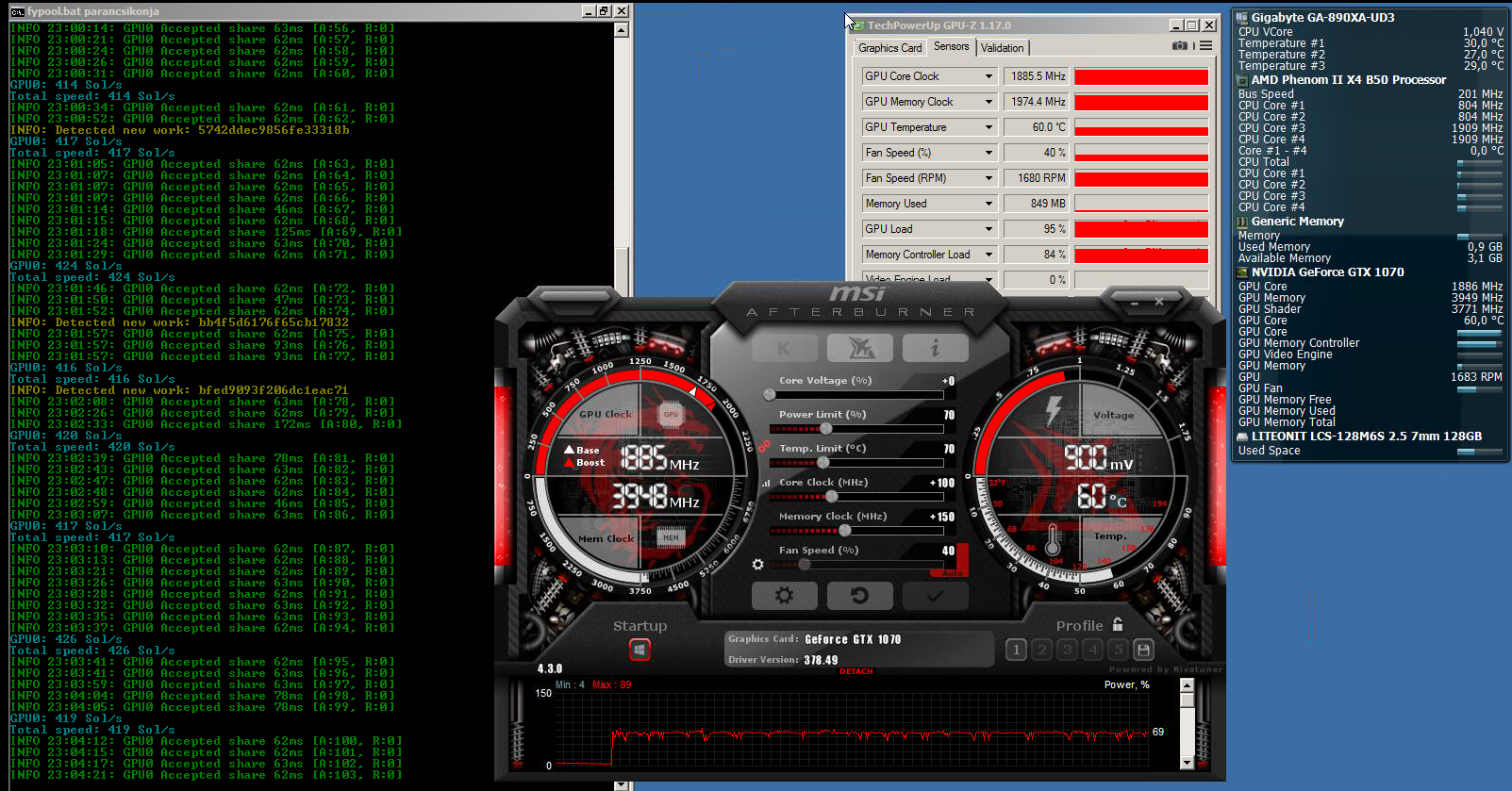Open the curve editor icon beside Core Clock
The image size is (1512, 791).
(x=766, y=483)
